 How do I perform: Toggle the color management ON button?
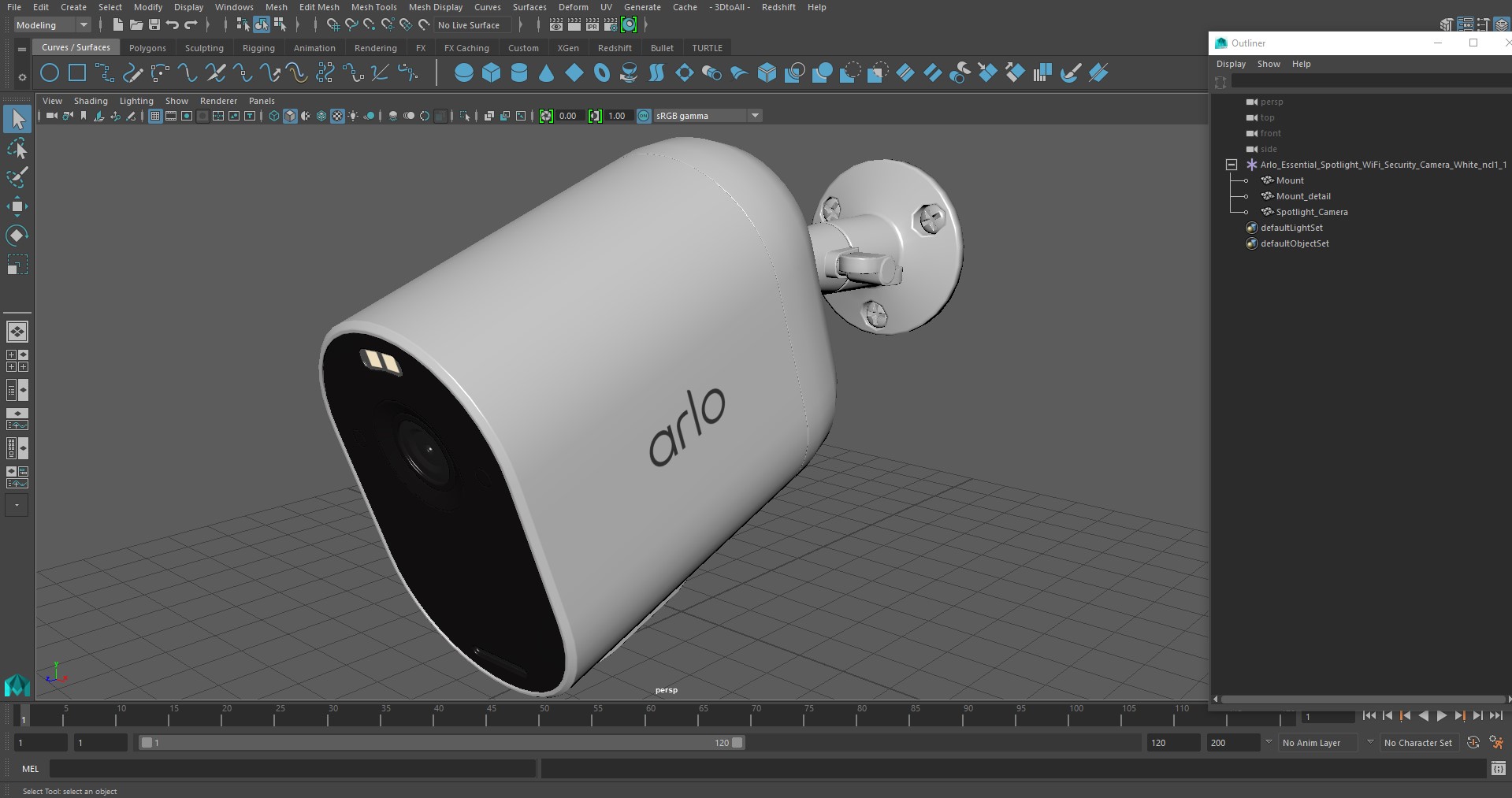point(644,116)
